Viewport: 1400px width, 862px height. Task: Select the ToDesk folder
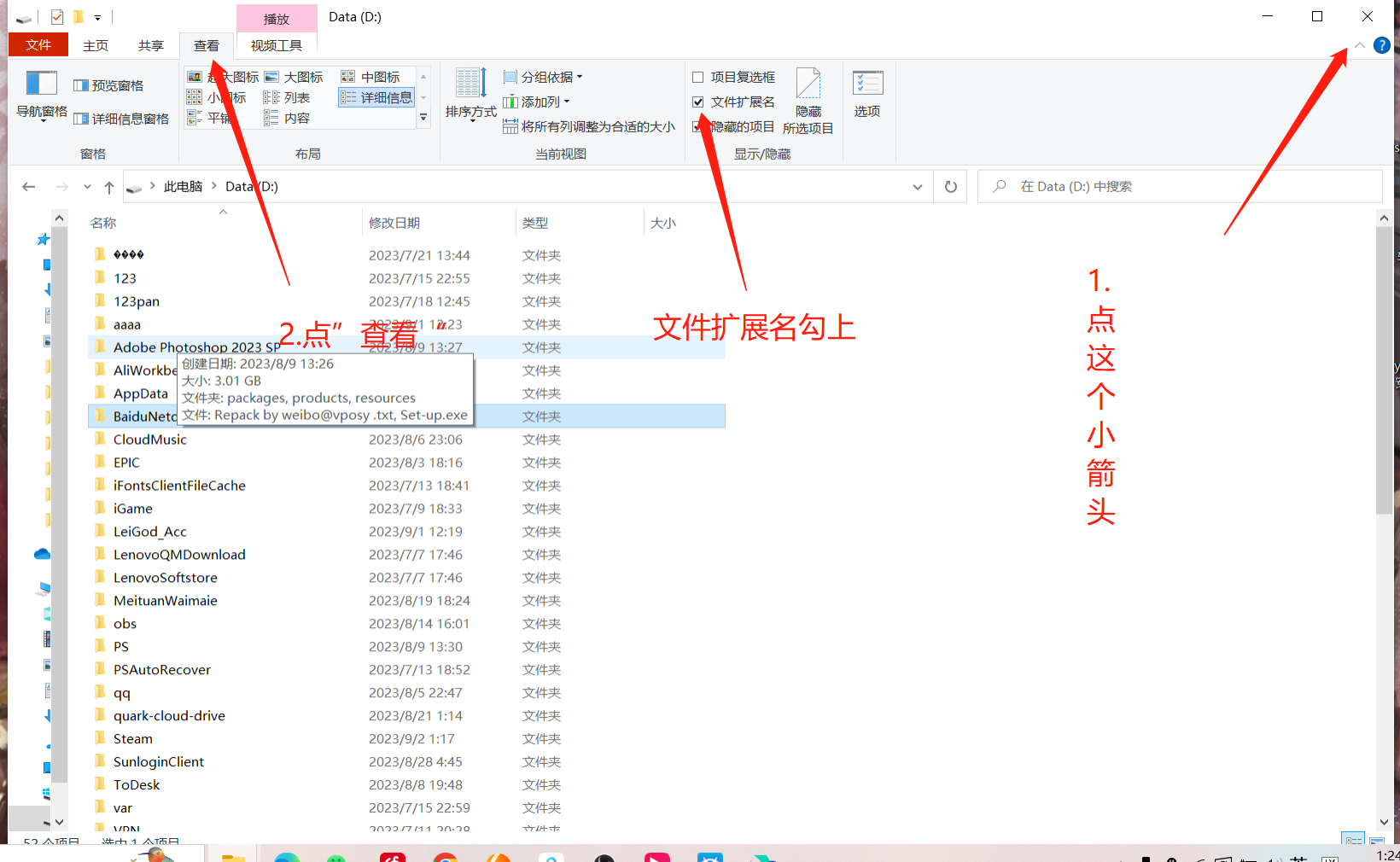tap(137, 785)
